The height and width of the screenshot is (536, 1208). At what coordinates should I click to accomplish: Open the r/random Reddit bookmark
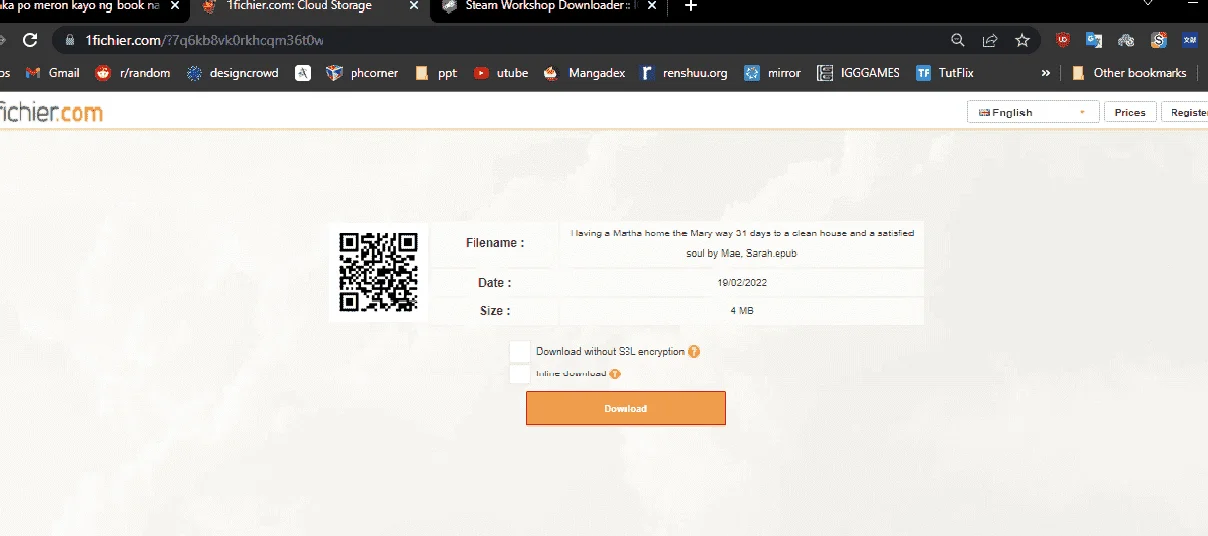click(133, 73)
